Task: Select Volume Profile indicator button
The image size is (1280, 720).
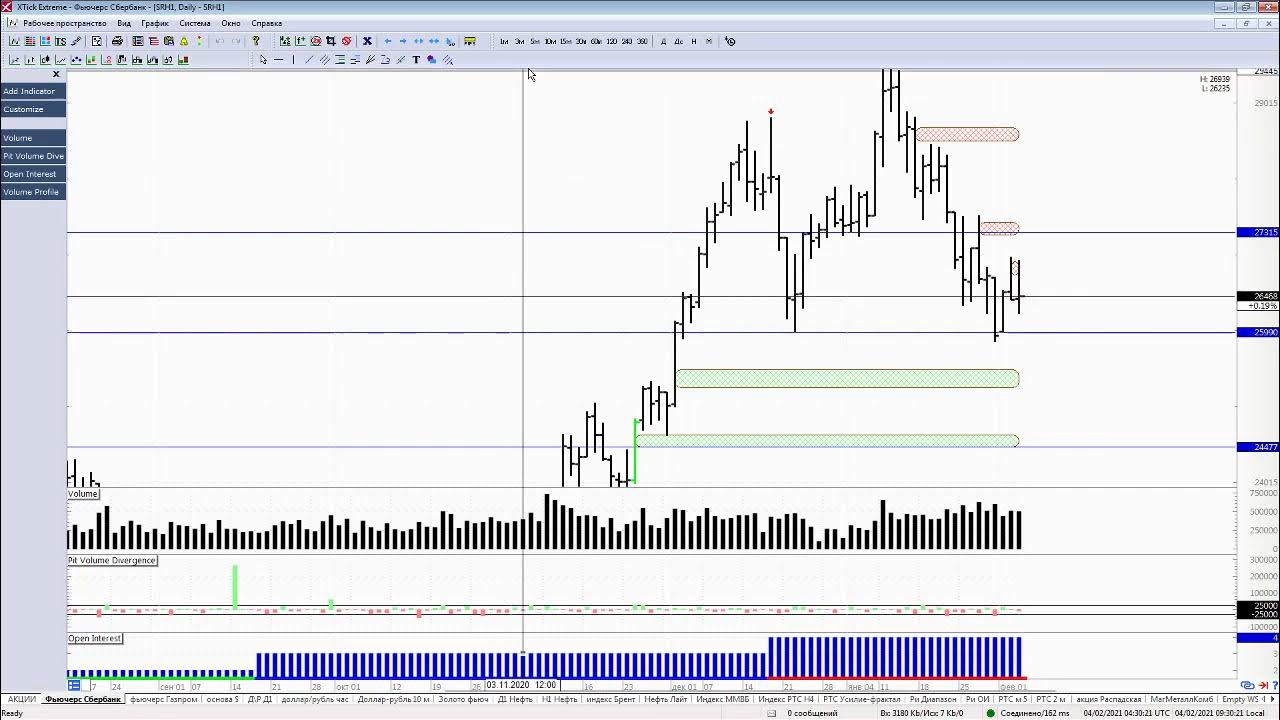Action: pyautogui.click(x=33, y=192)
